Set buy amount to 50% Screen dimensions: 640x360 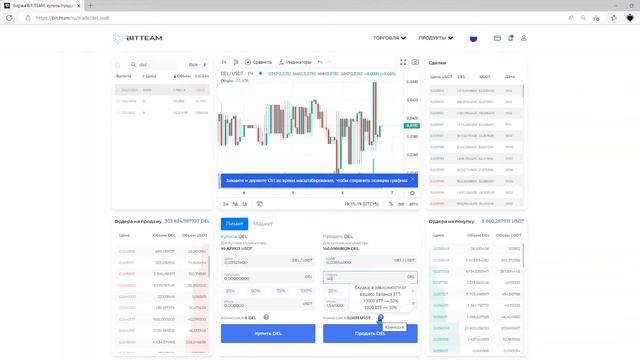(256, 291)
